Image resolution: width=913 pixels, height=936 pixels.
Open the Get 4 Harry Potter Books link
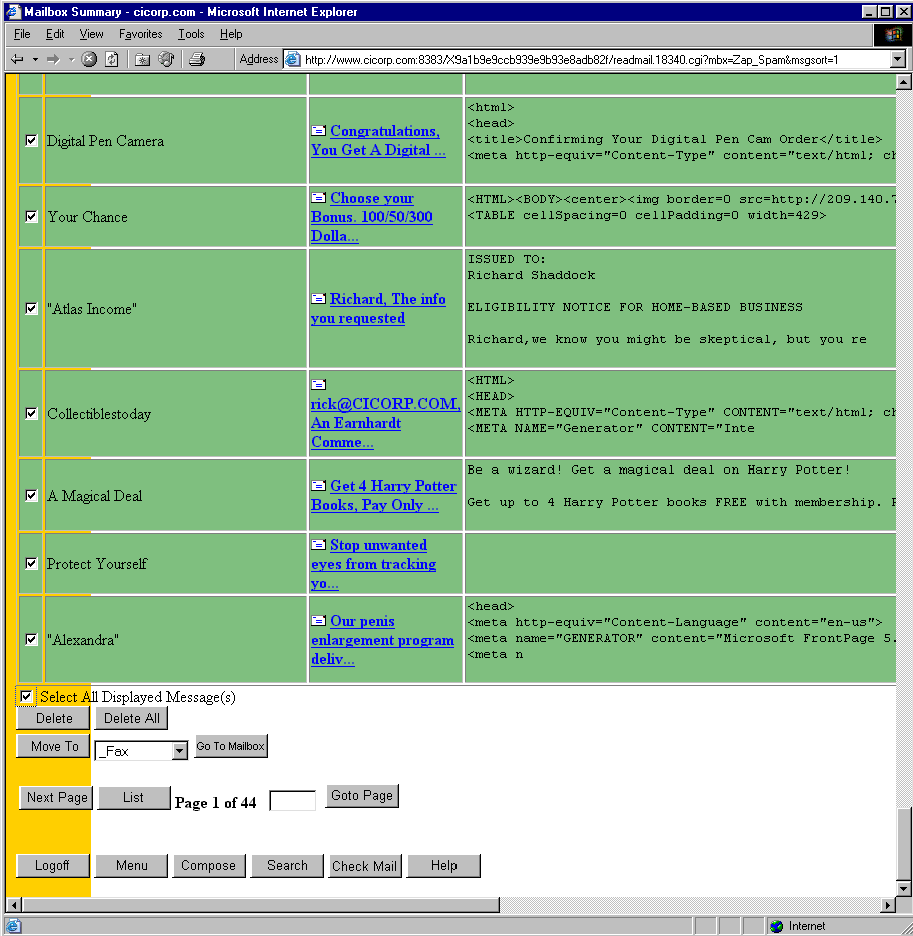click(x=384, y=495)
